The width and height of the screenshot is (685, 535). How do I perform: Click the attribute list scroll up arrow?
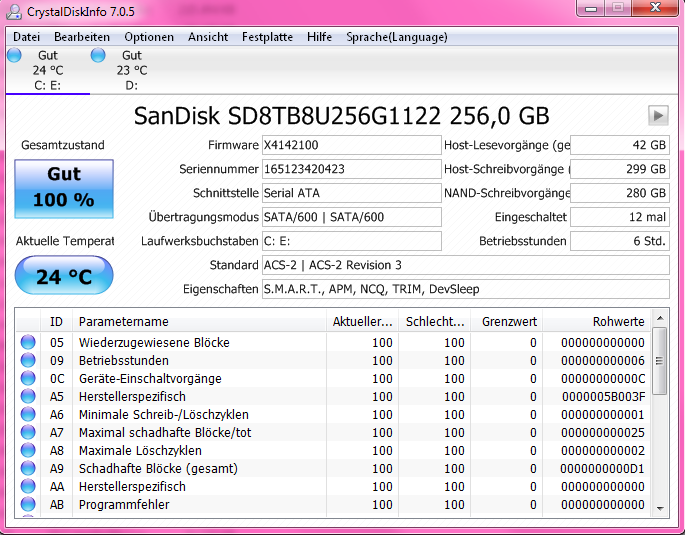(x=660, y=318)
